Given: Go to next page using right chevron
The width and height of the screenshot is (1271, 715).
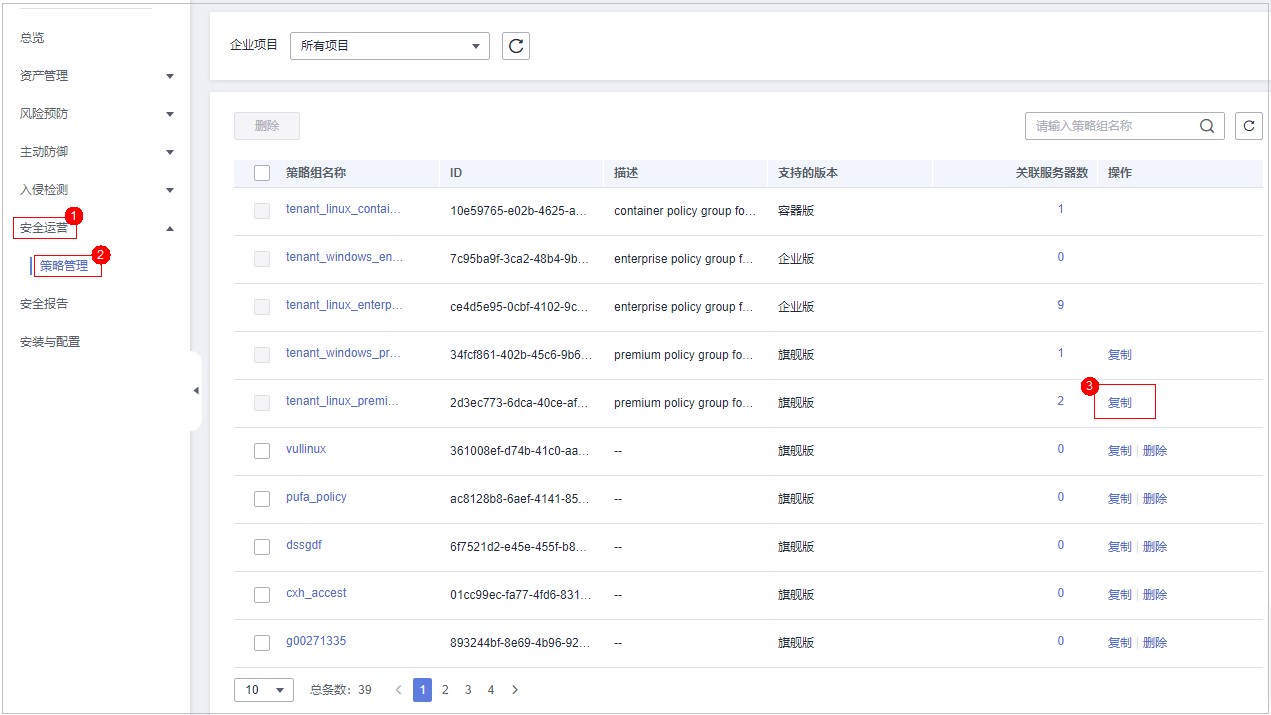Looking at the screenshot, I should 515,690.
